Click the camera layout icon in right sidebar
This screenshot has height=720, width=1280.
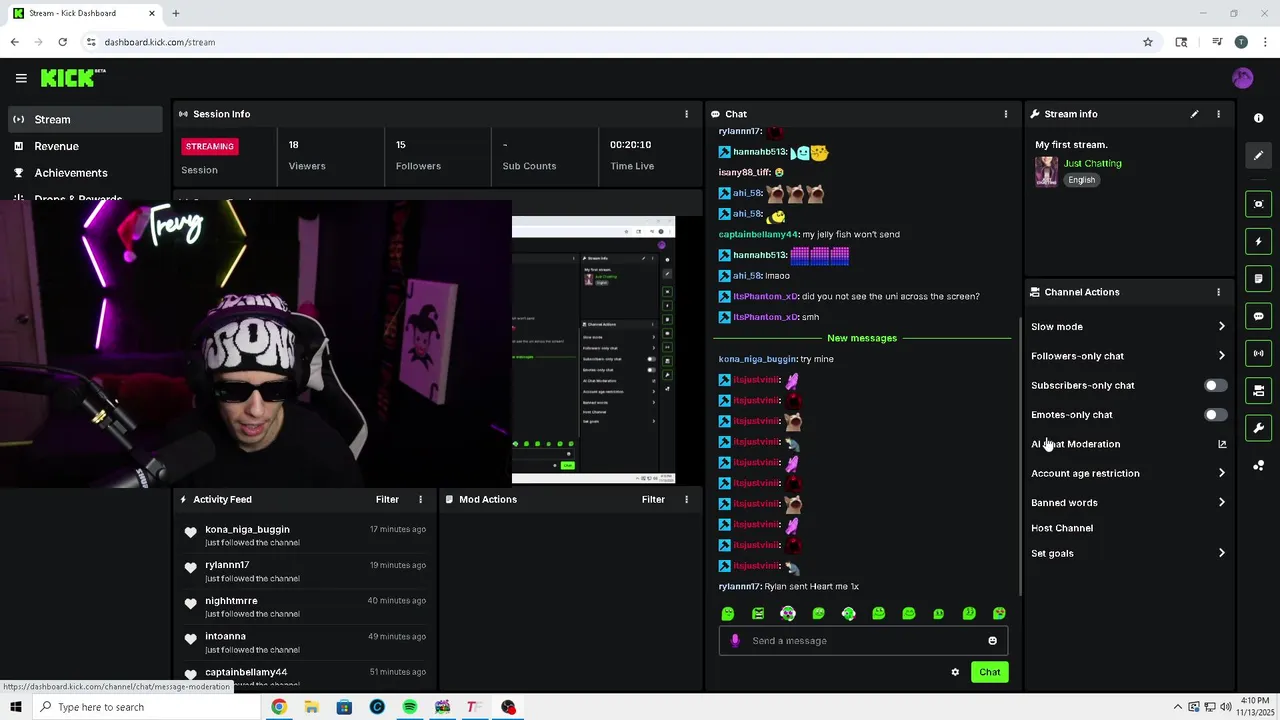(1258, 390)
